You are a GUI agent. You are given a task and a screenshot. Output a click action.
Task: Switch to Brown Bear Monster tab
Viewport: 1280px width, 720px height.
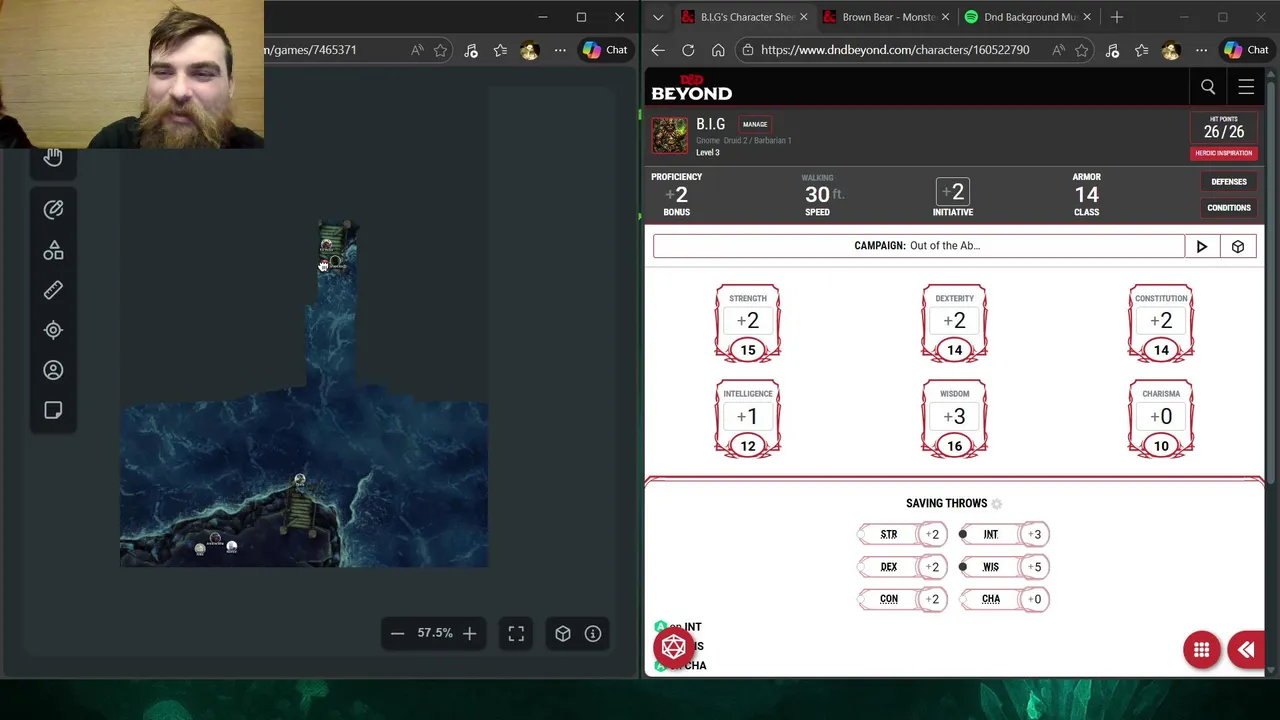tap(888, 17)
